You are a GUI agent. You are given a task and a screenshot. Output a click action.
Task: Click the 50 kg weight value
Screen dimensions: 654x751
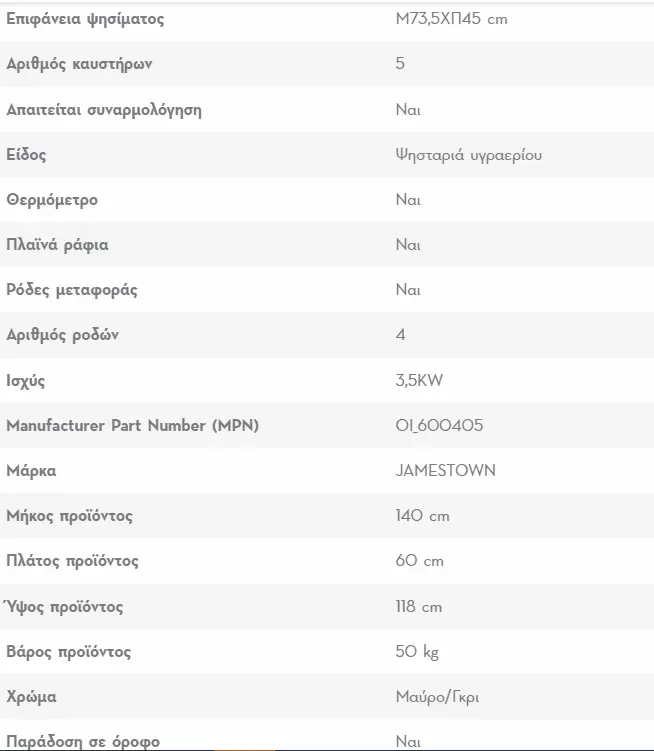[417, 652]
